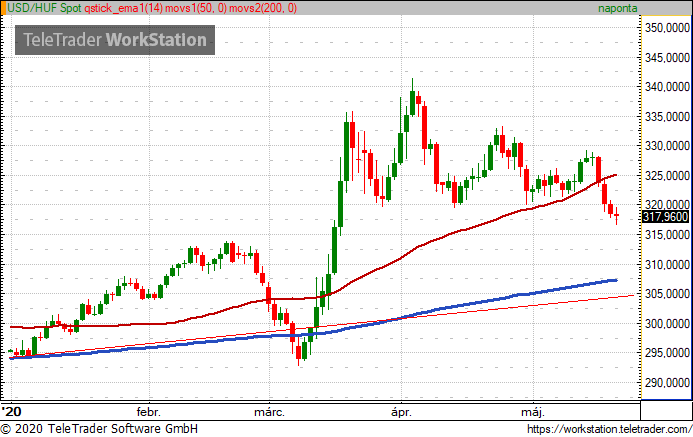Click the '20 year label on time axis
This screenshot has width=693, height=437.
11,412
